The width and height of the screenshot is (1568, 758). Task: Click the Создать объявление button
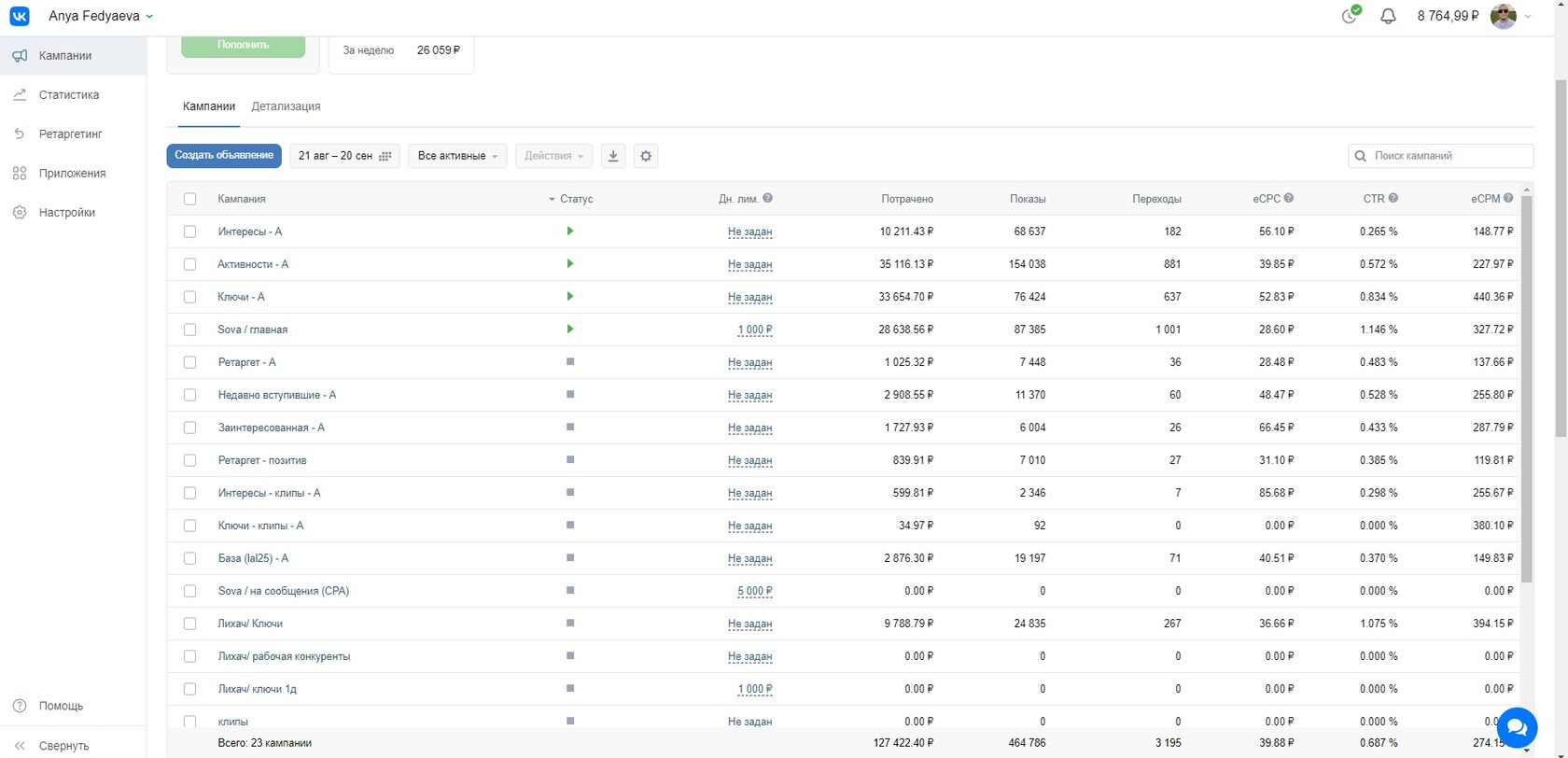point(224,155)
